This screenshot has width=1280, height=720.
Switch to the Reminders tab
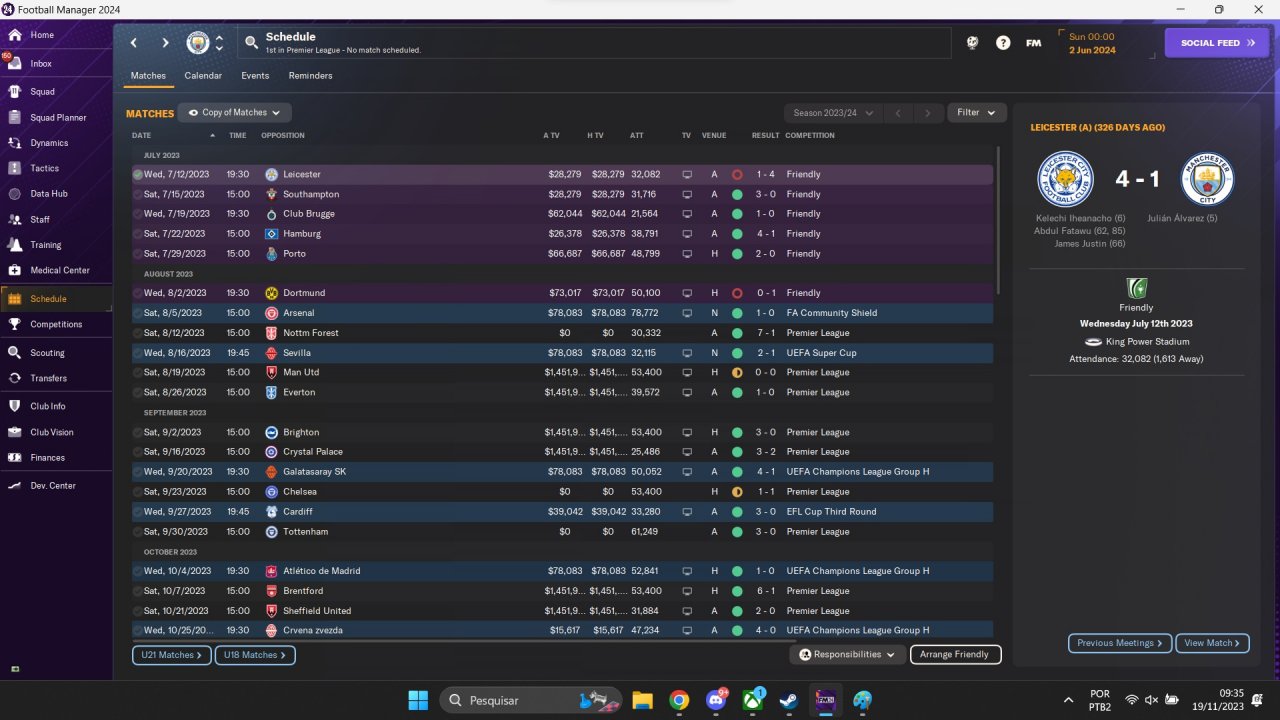[x=310, y=76]
